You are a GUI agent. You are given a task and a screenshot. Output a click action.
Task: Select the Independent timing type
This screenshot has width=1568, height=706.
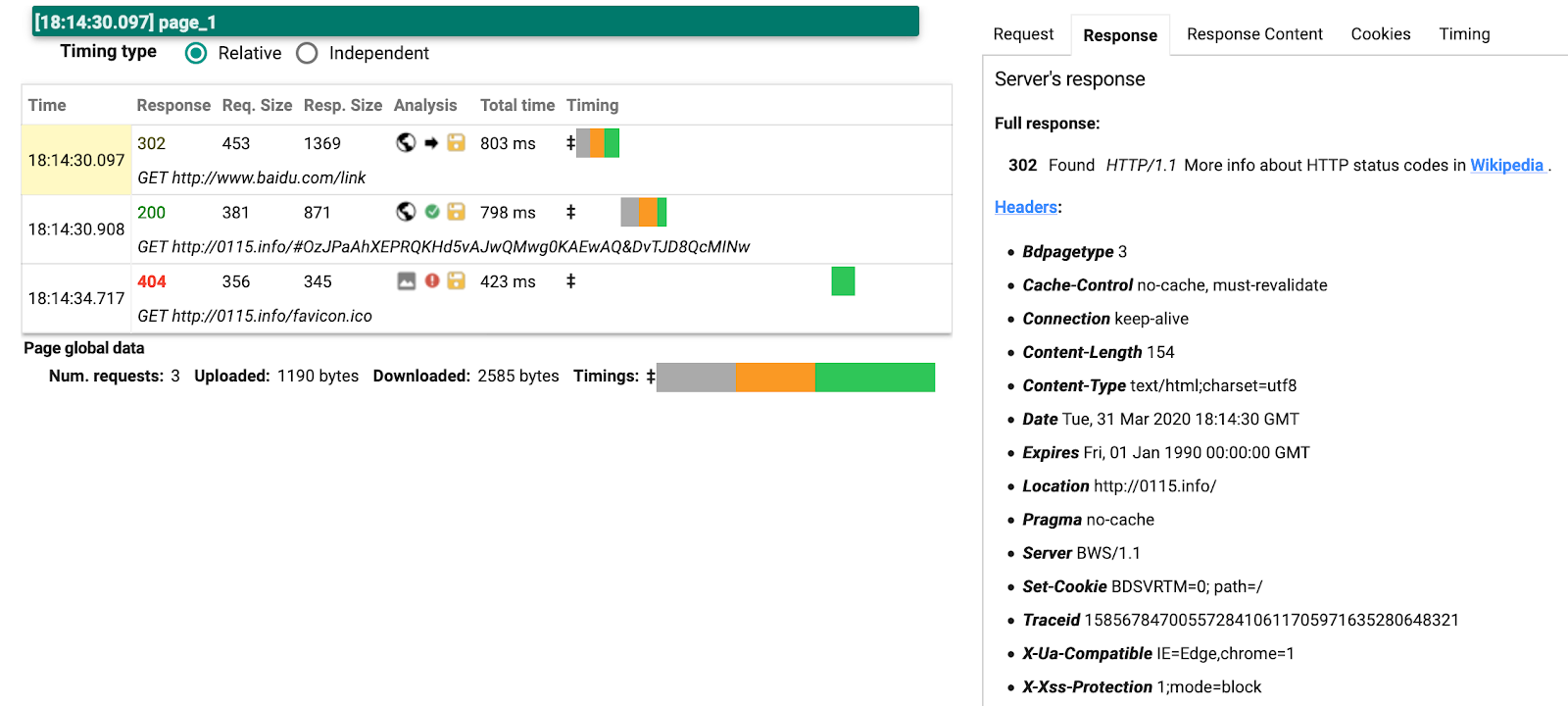(x=307, y=53)
